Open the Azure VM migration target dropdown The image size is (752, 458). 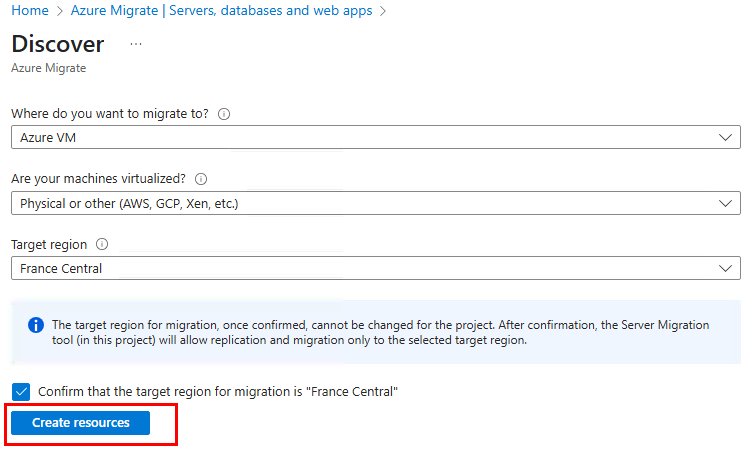[376, 138]
